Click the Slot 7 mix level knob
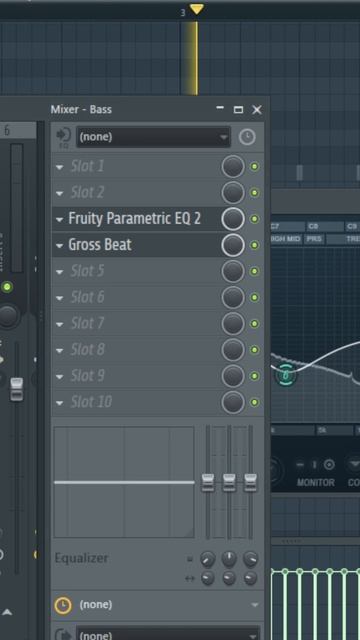The height and width of the screenshot is (640, 360). coord(233,324)
